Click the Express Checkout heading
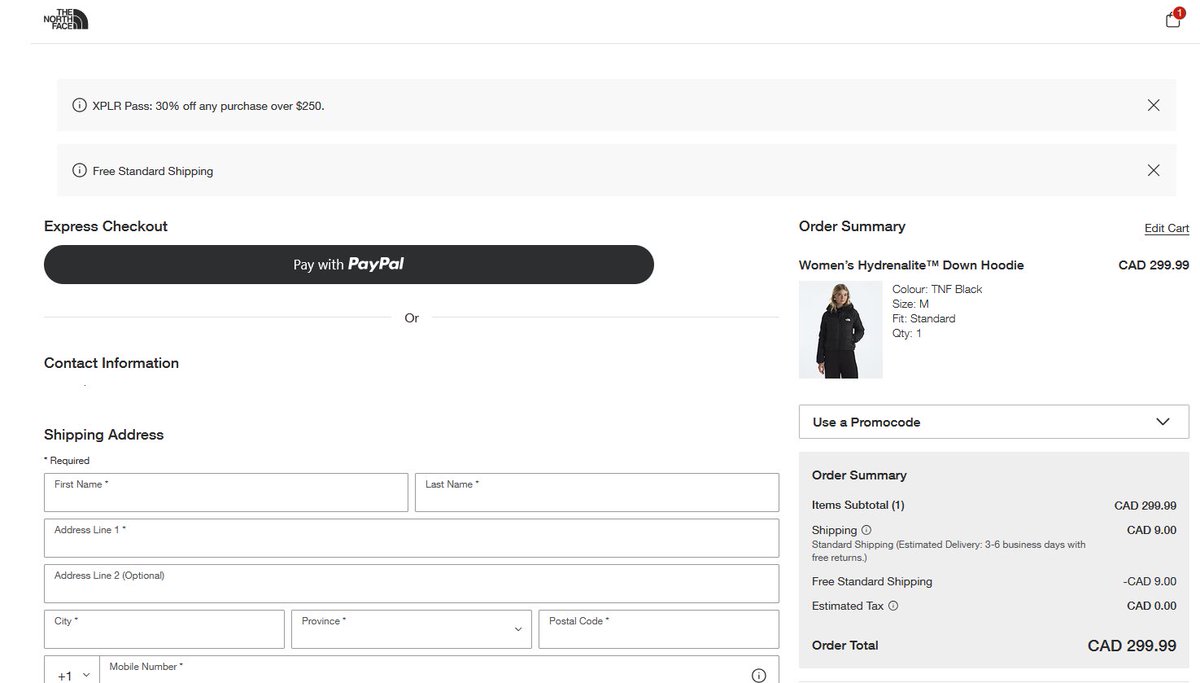 click(x=106, y=226)
